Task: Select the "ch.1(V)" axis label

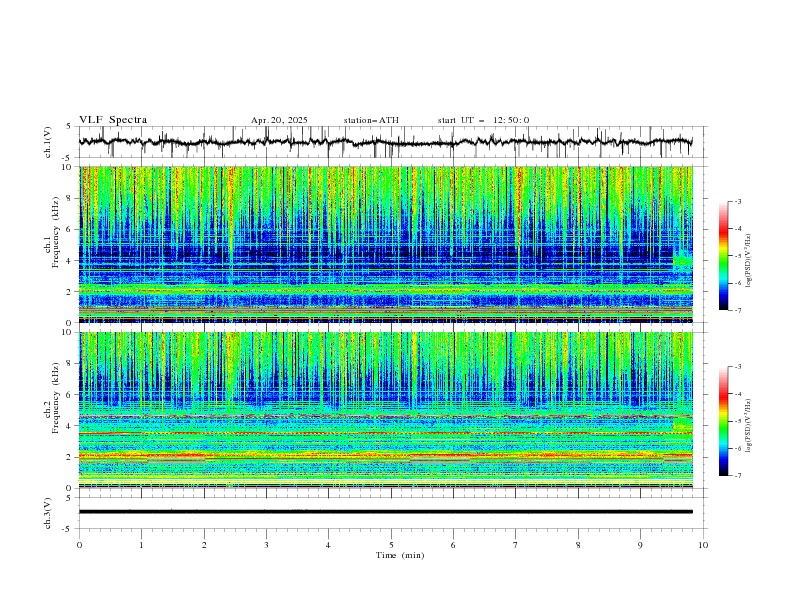Action: coord(48,142)
